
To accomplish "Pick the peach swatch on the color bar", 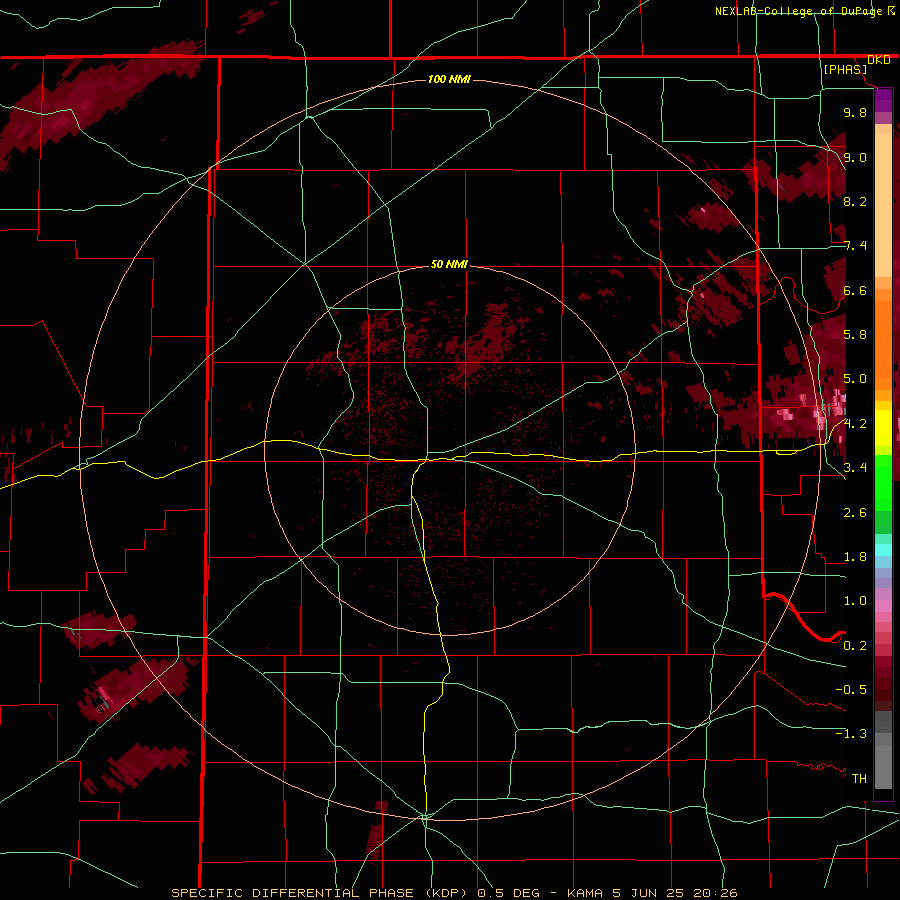I will coord(883,205).
